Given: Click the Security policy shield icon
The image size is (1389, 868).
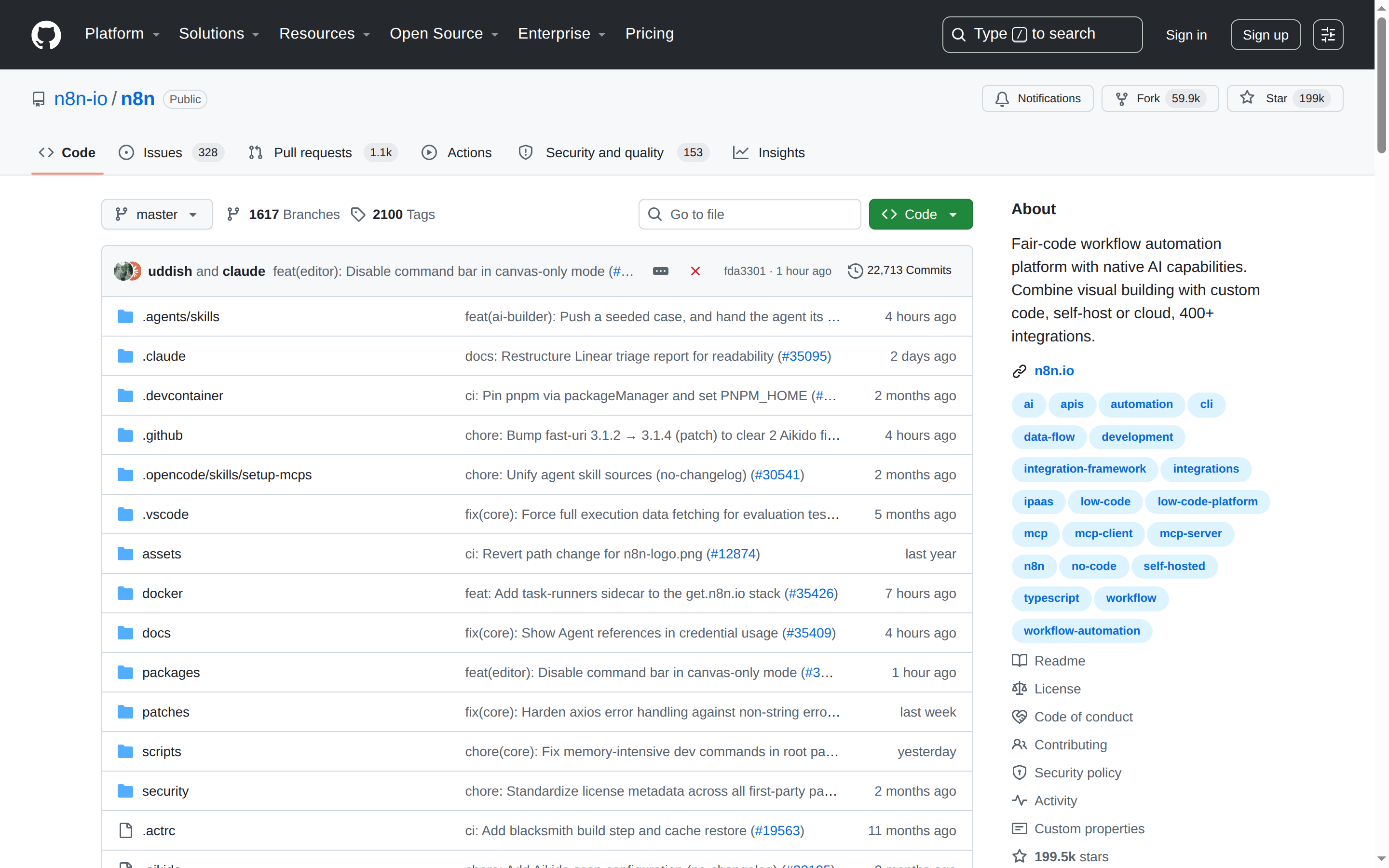Looking at the screenshot, I should [x=1019, y=773].
